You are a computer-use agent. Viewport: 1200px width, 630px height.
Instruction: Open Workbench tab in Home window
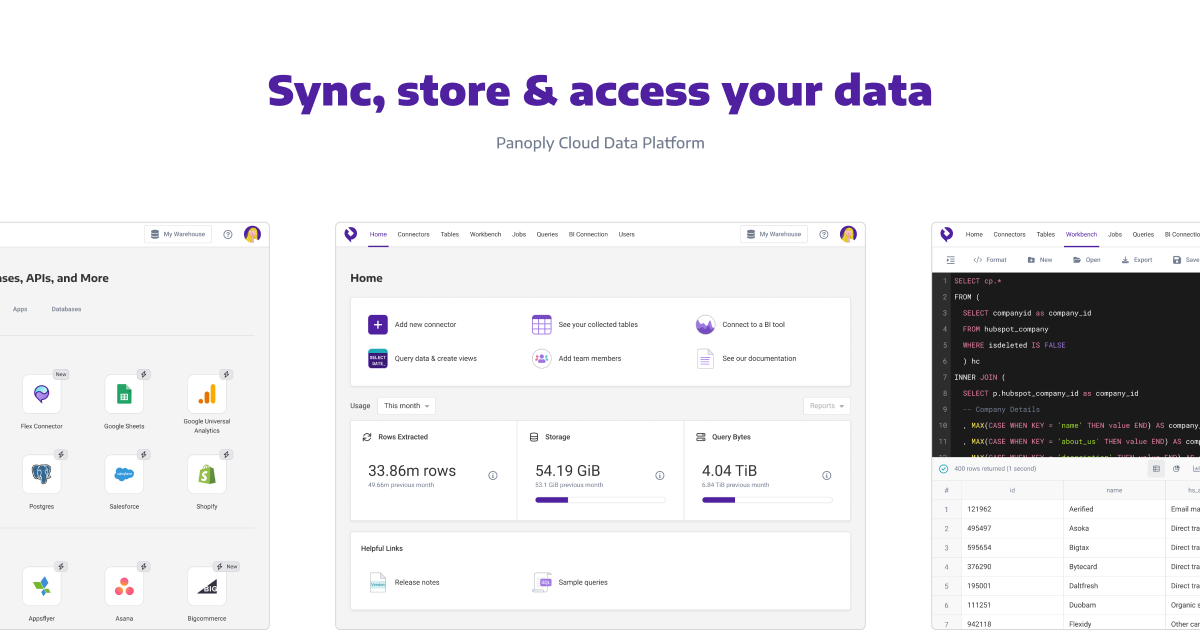pos(486,234)
